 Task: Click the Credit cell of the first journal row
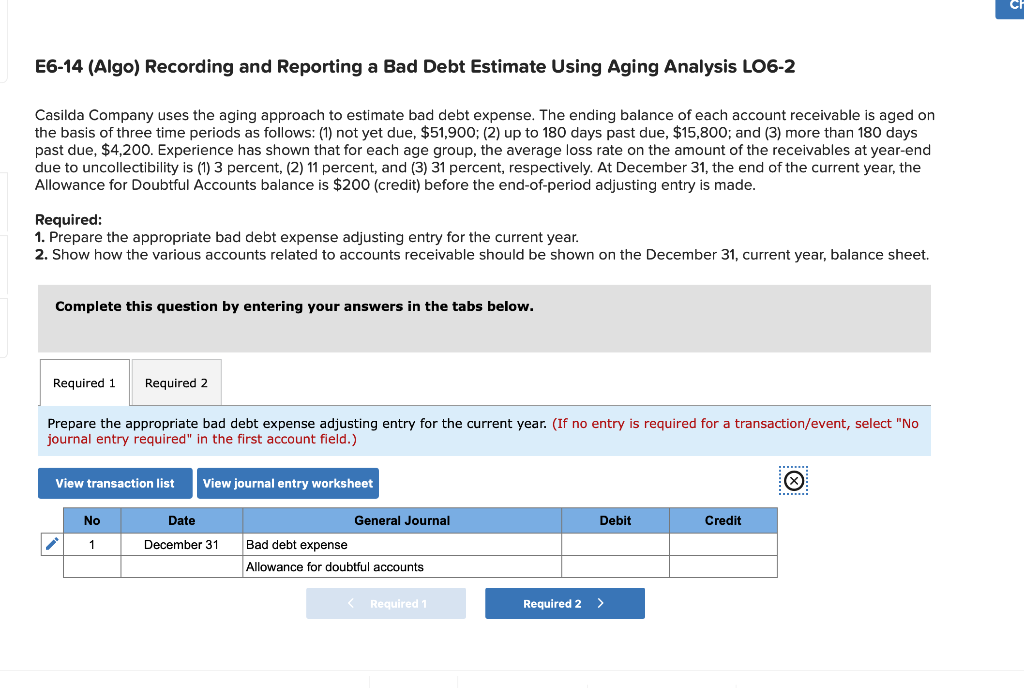pyautogui.click(x=723, y=543)
